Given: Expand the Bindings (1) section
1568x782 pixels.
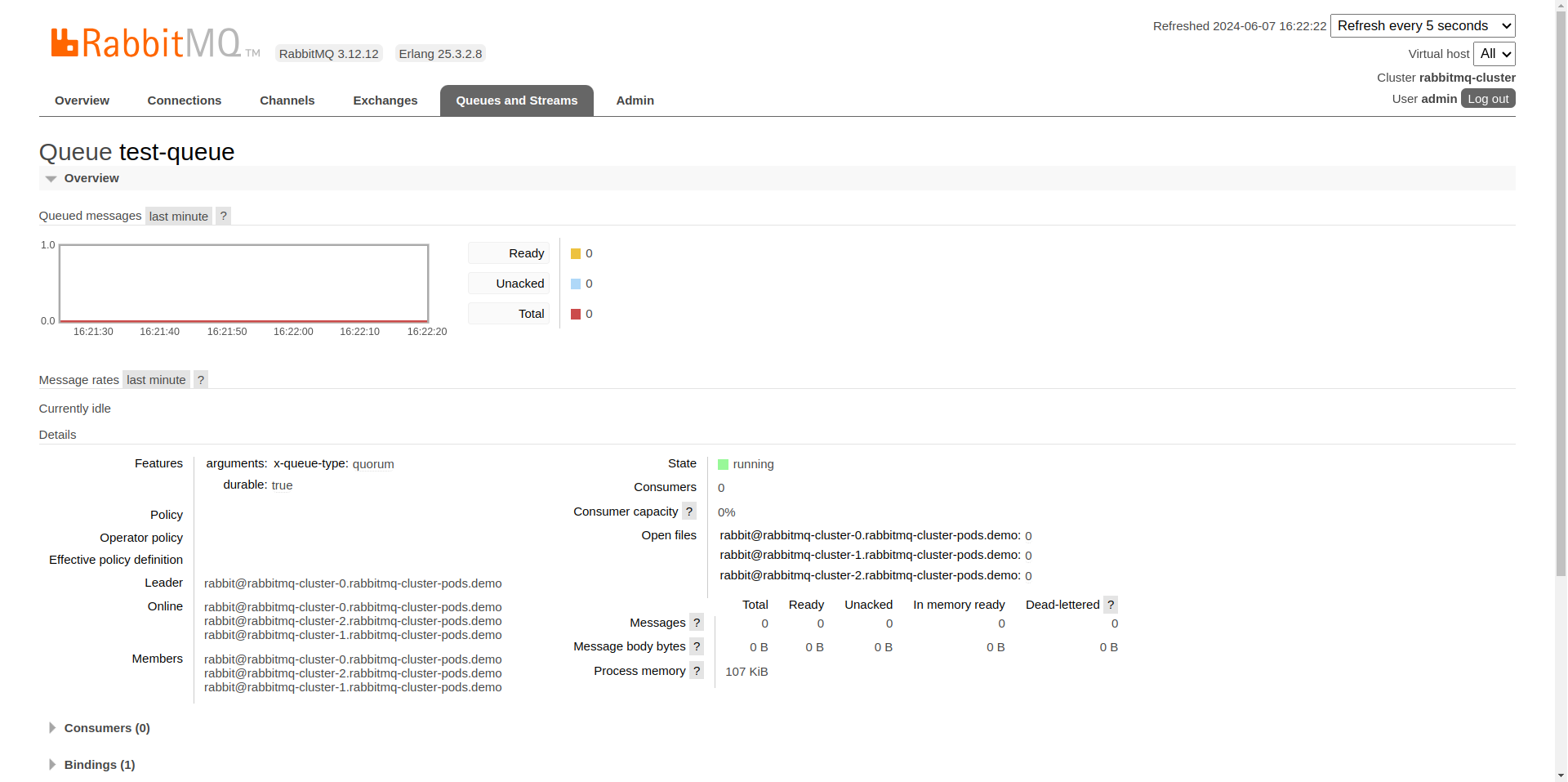Looking at the screenshot, I should pos(99,765).
